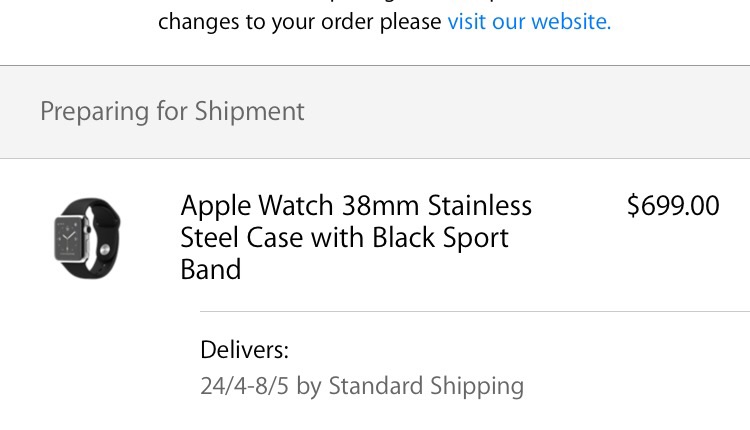This screenshot has height=430, width=750.
Task: Tap the 'Delivers:' label
Action: click(x=244, y=350)
